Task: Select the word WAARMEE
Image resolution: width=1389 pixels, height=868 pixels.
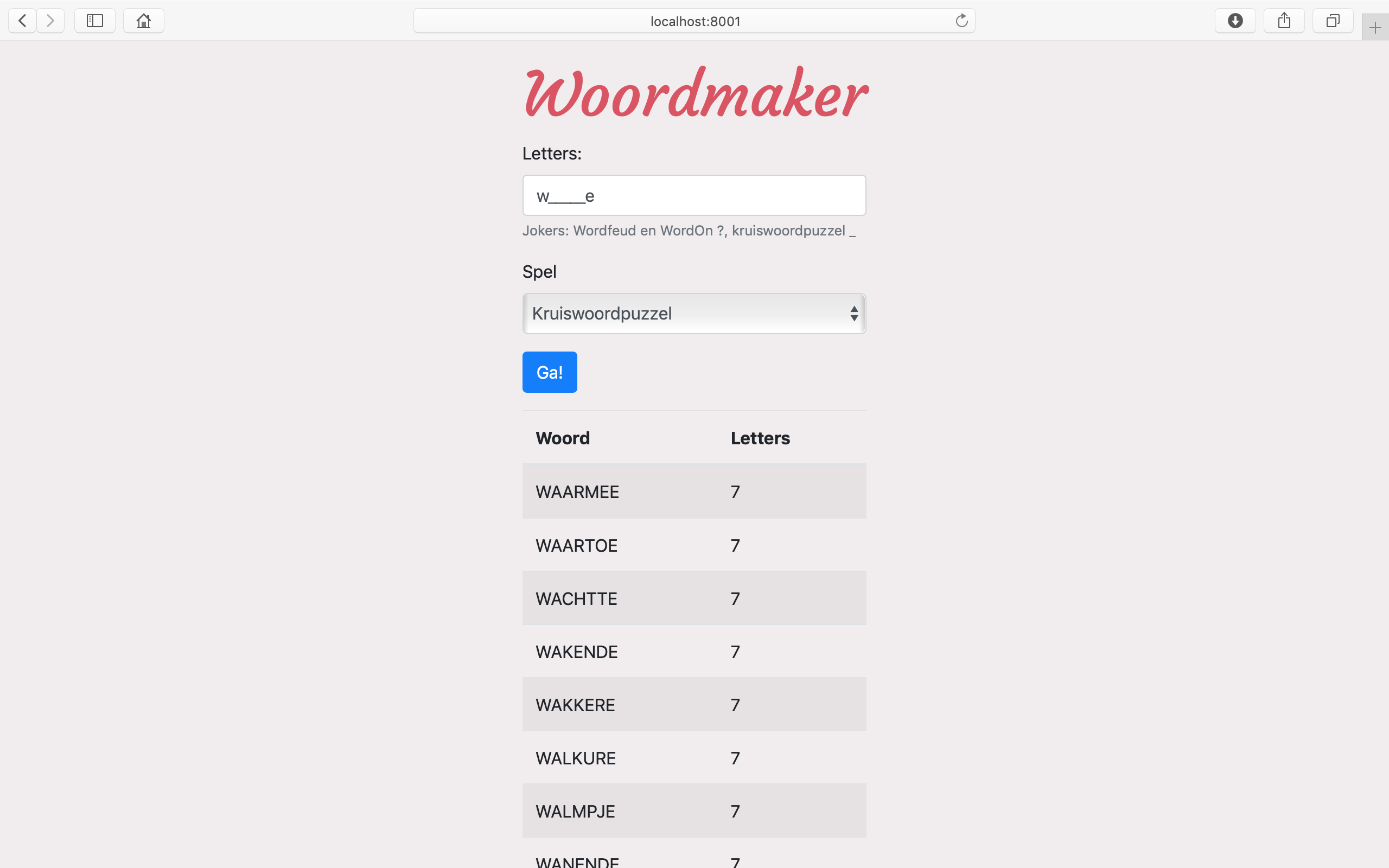Action: 577,492
